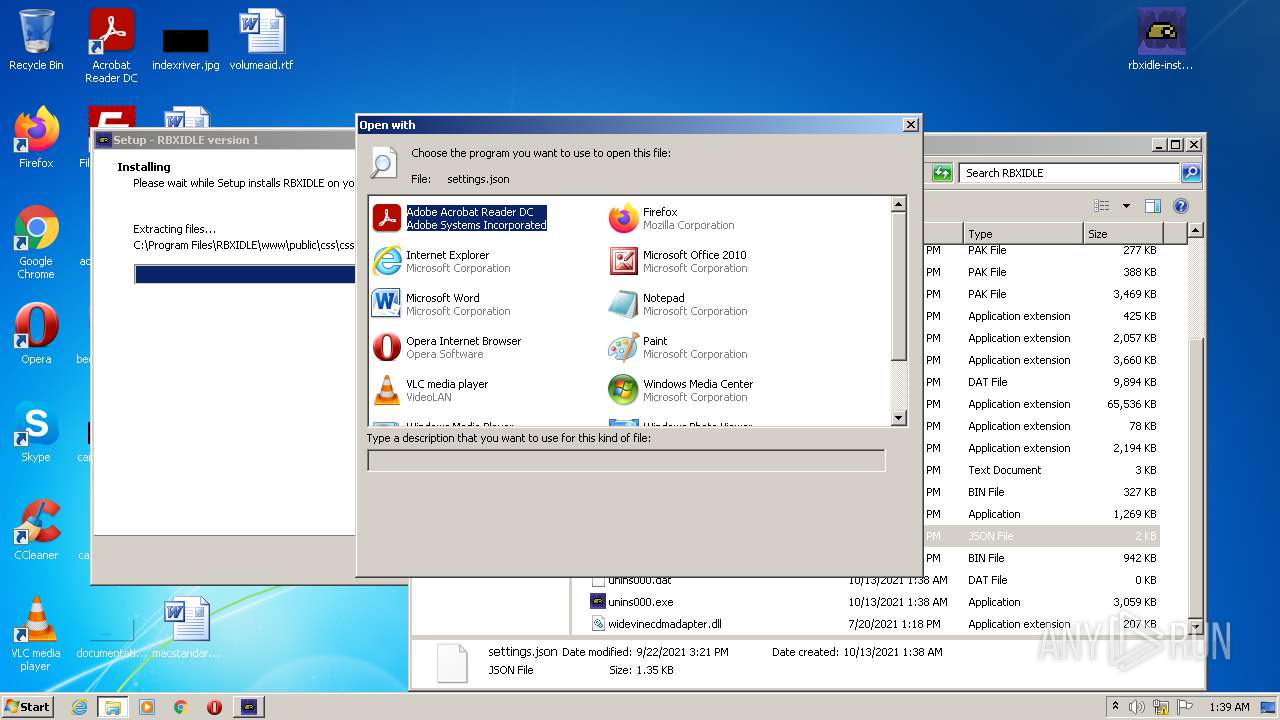
Task: Click Explorer refresh button beside search box
Action: coord(942,173)
